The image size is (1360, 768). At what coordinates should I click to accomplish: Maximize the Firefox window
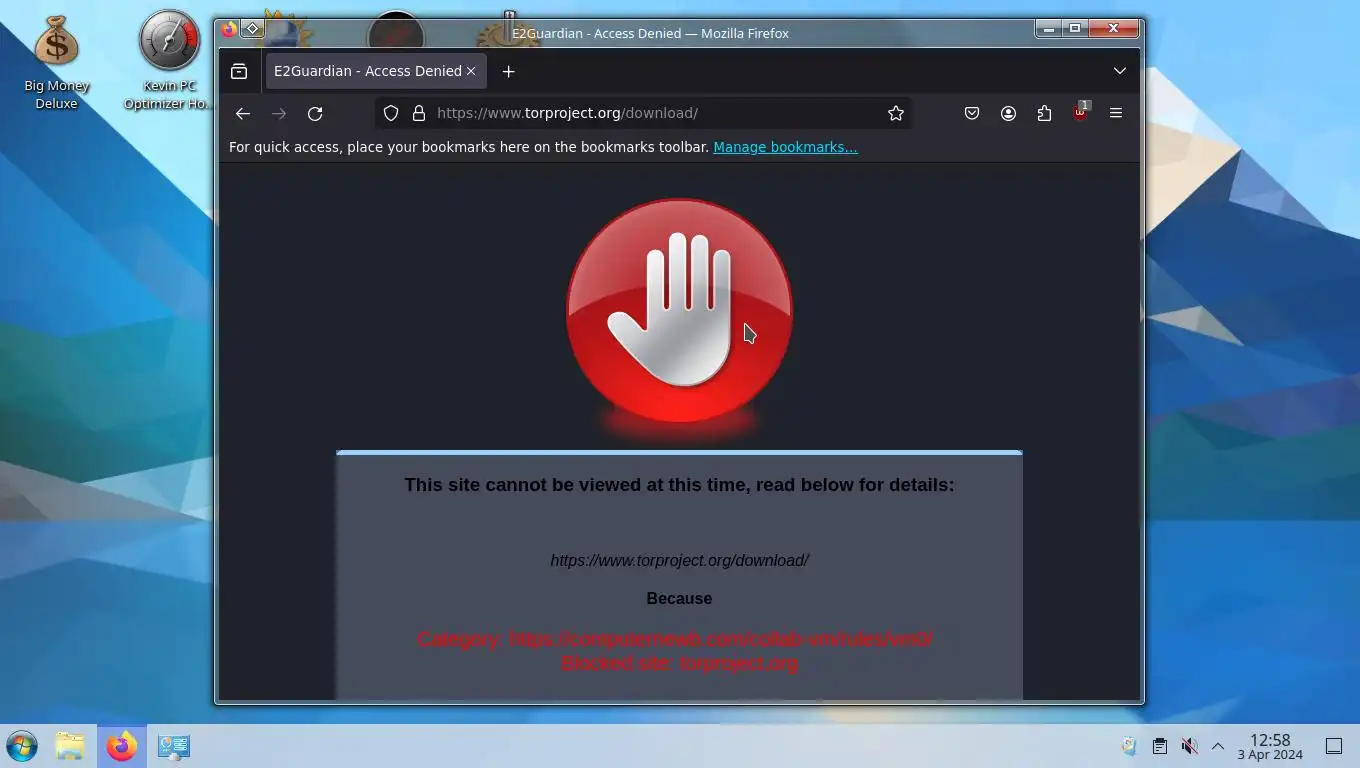pos(1075,29)
